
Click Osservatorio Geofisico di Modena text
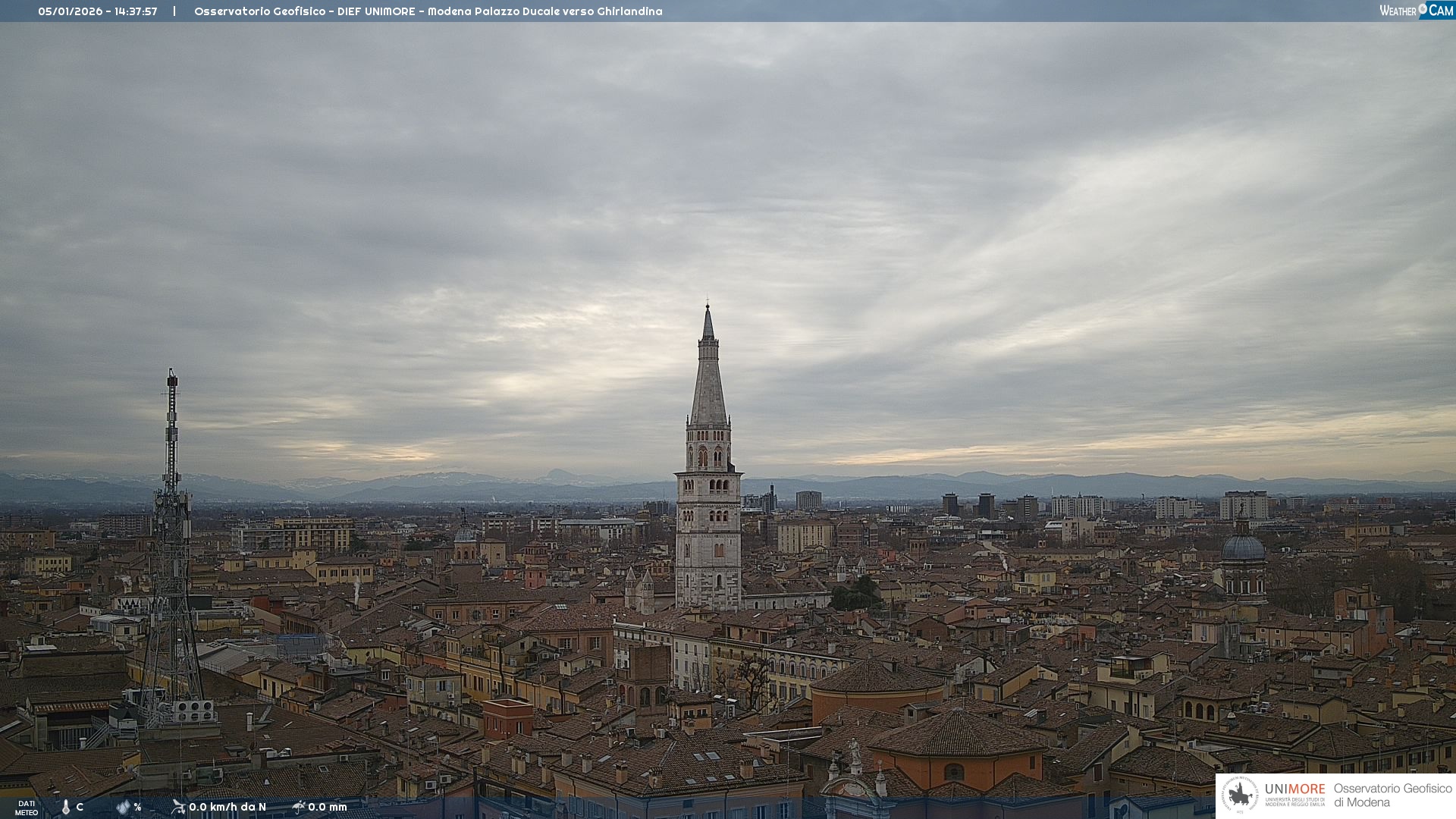(1392, 795)
